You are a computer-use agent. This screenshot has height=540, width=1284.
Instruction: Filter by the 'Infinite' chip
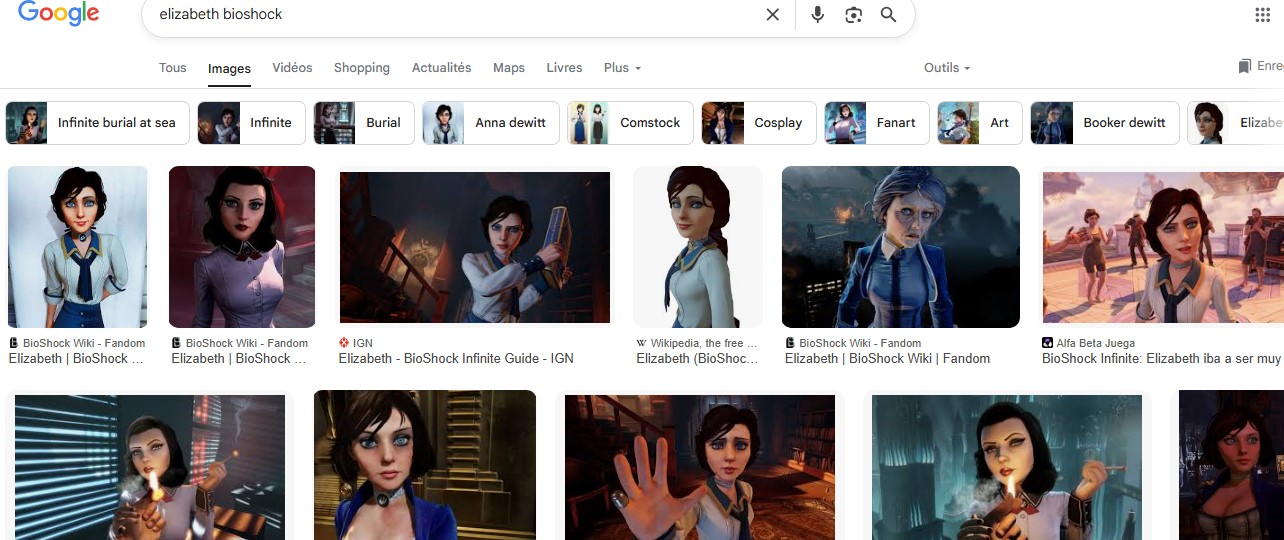(251, 123)
